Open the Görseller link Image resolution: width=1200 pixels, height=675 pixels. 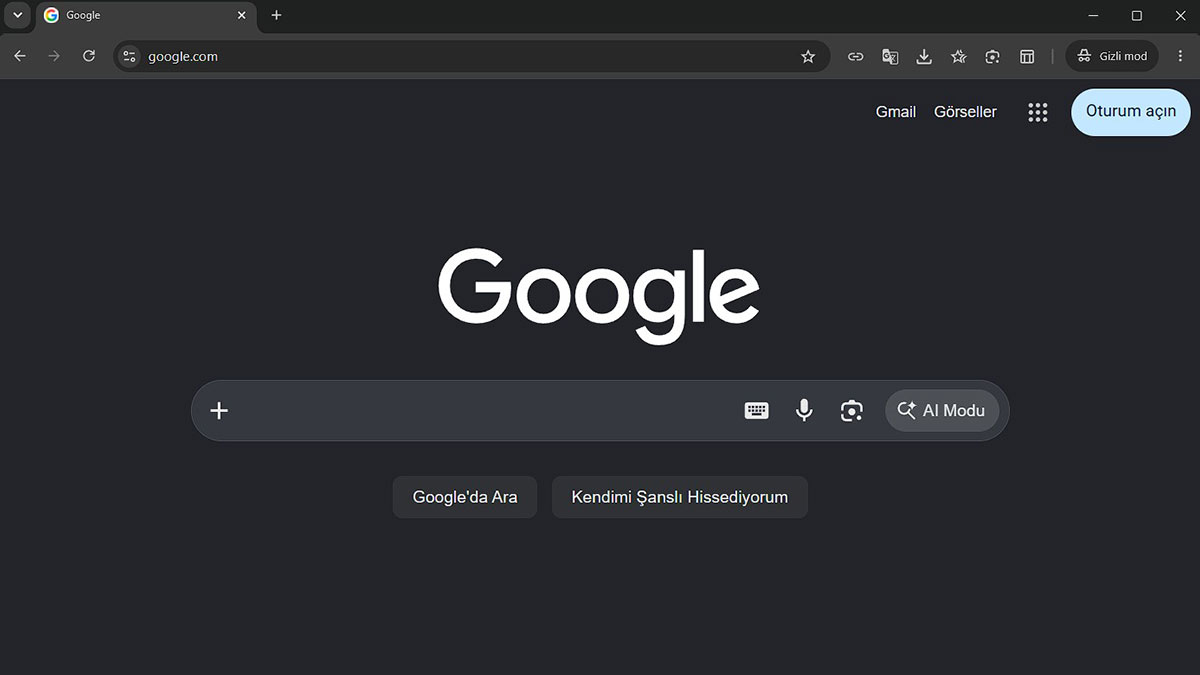click(965, 112)
